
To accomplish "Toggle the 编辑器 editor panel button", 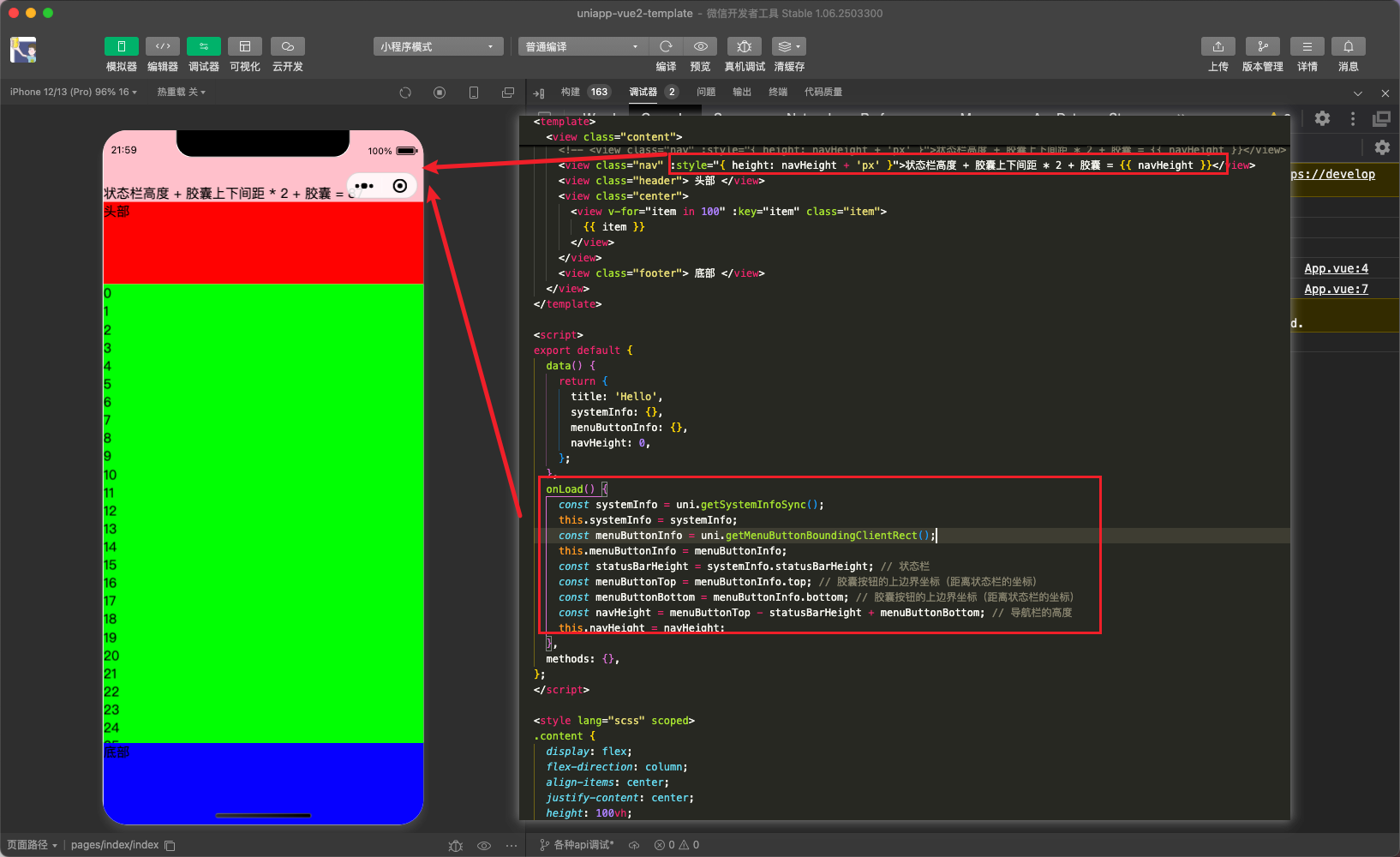I will (162, 46).
